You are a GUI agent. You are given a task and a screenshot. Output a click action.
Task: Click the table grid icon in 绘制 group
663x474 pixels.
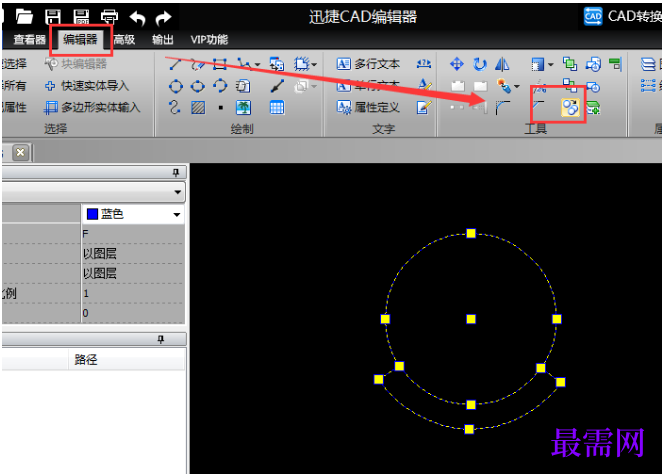[277, 107]
